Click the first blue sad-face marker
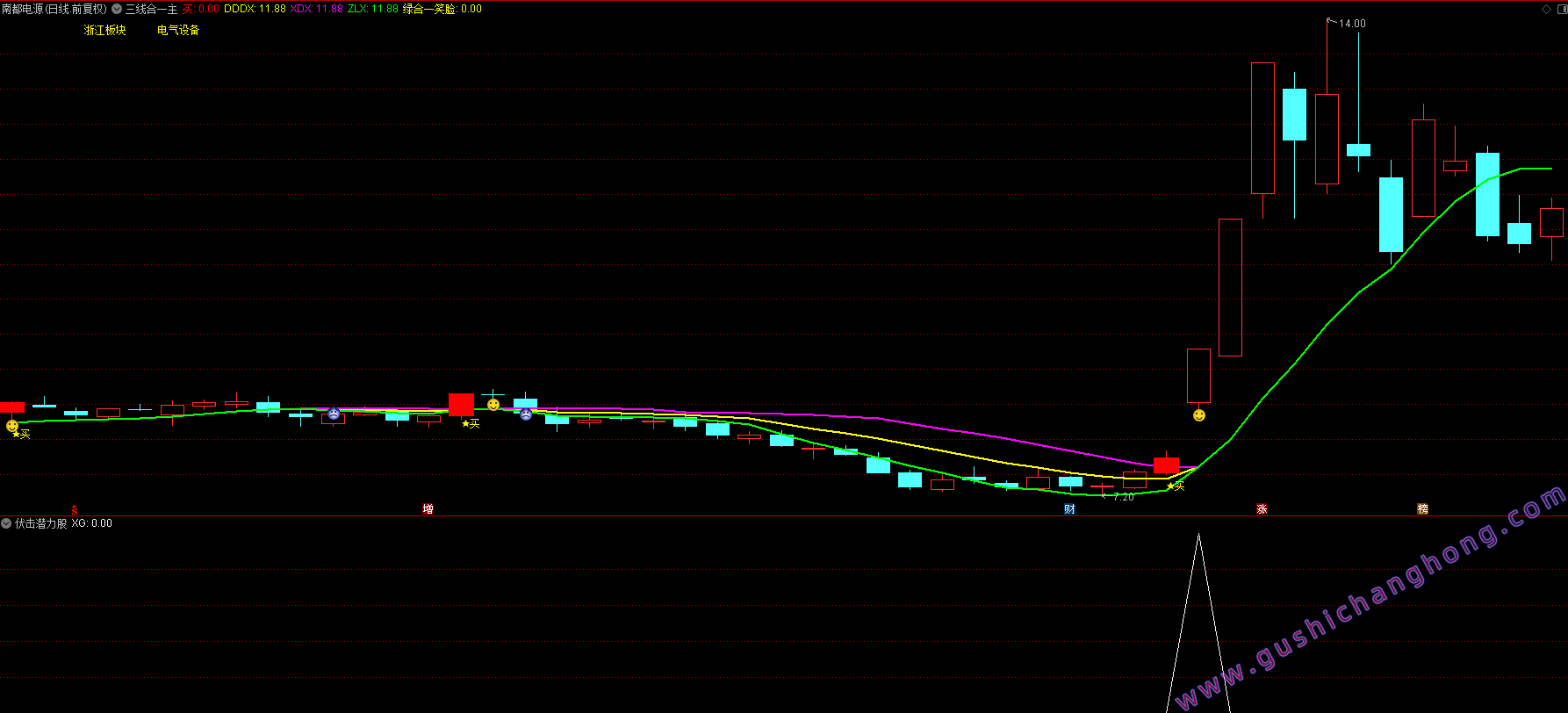This screenshot has height=713, width=1568. click(334, 414)
